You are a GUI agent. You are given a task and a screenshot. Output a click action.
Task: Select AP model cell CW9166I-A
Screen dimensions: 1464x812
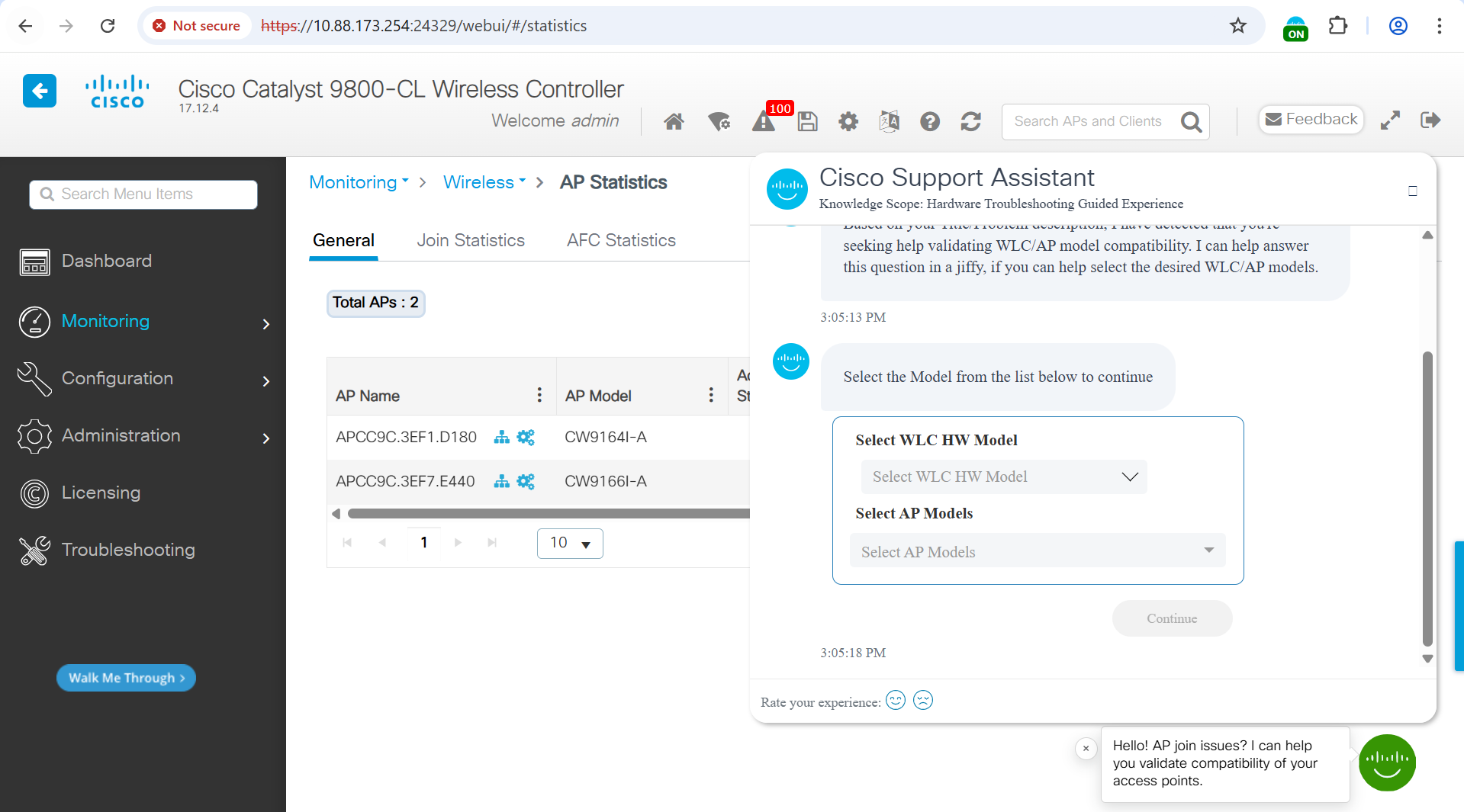click(x=606, y=481)
